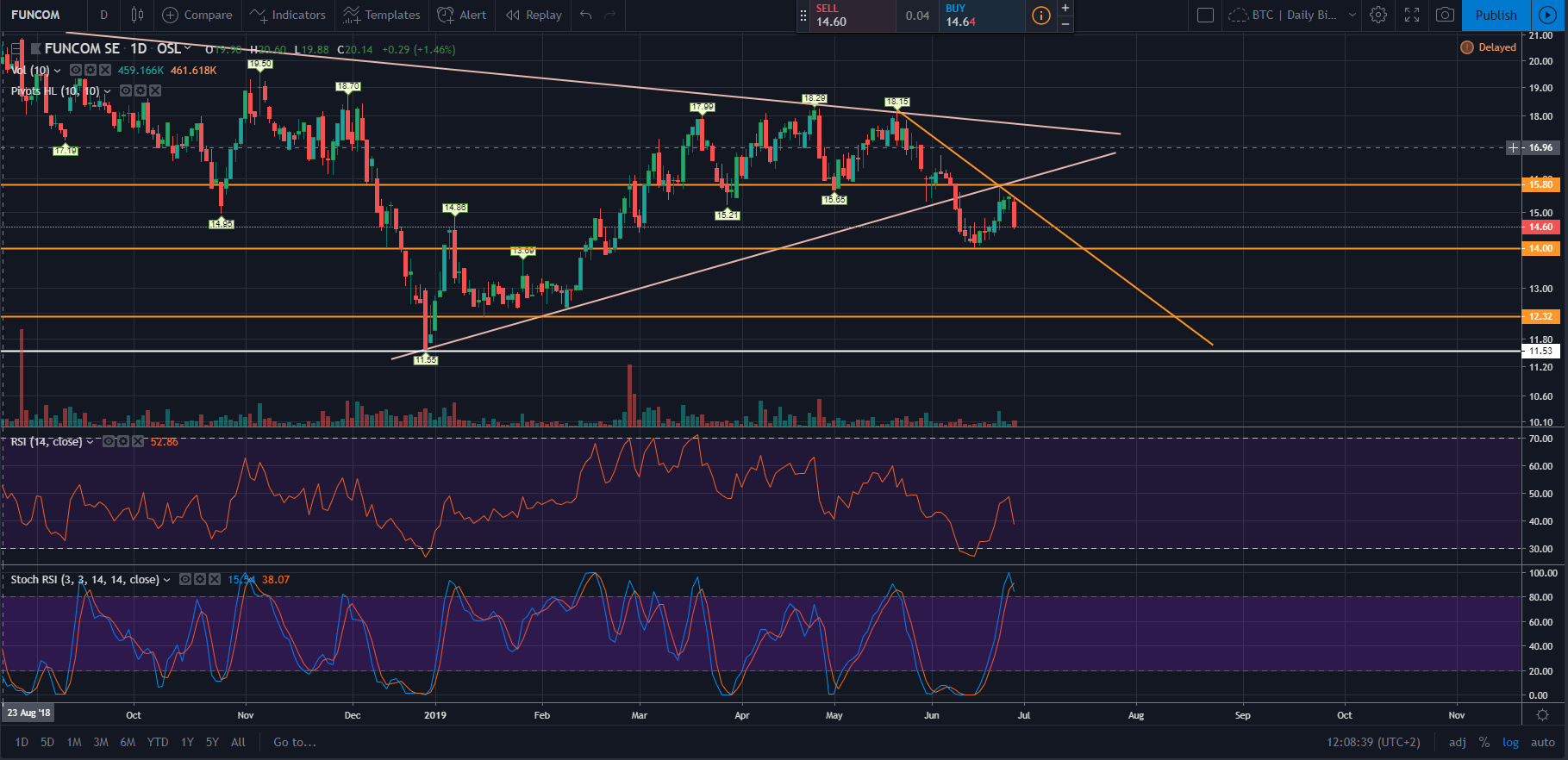Decrease order quantity with minus button
Screen dimensions: 1568x760
coord(1065,23)
